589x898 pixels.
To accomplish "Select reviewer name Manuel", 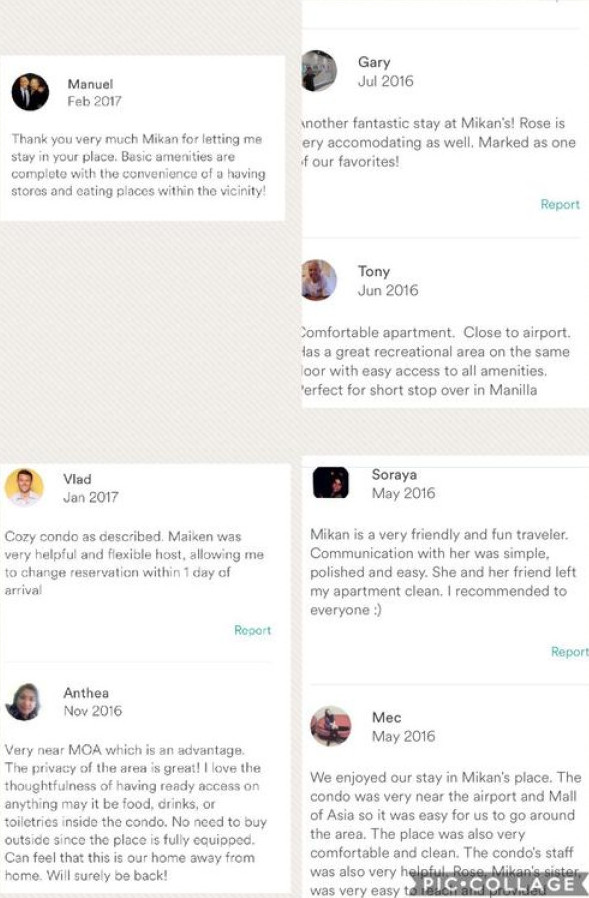I will pyautogui.click(x=91, y=84).
